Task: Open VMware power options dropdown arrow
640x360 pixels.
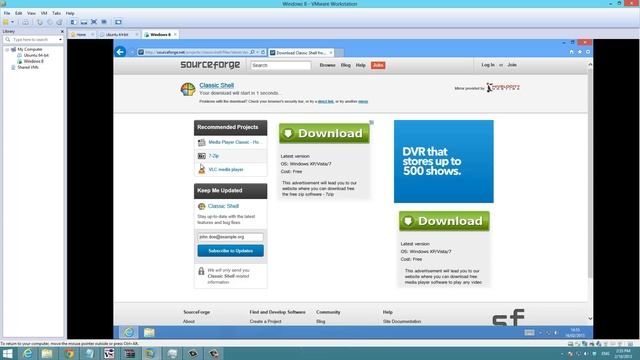Action: click(13, 22)
